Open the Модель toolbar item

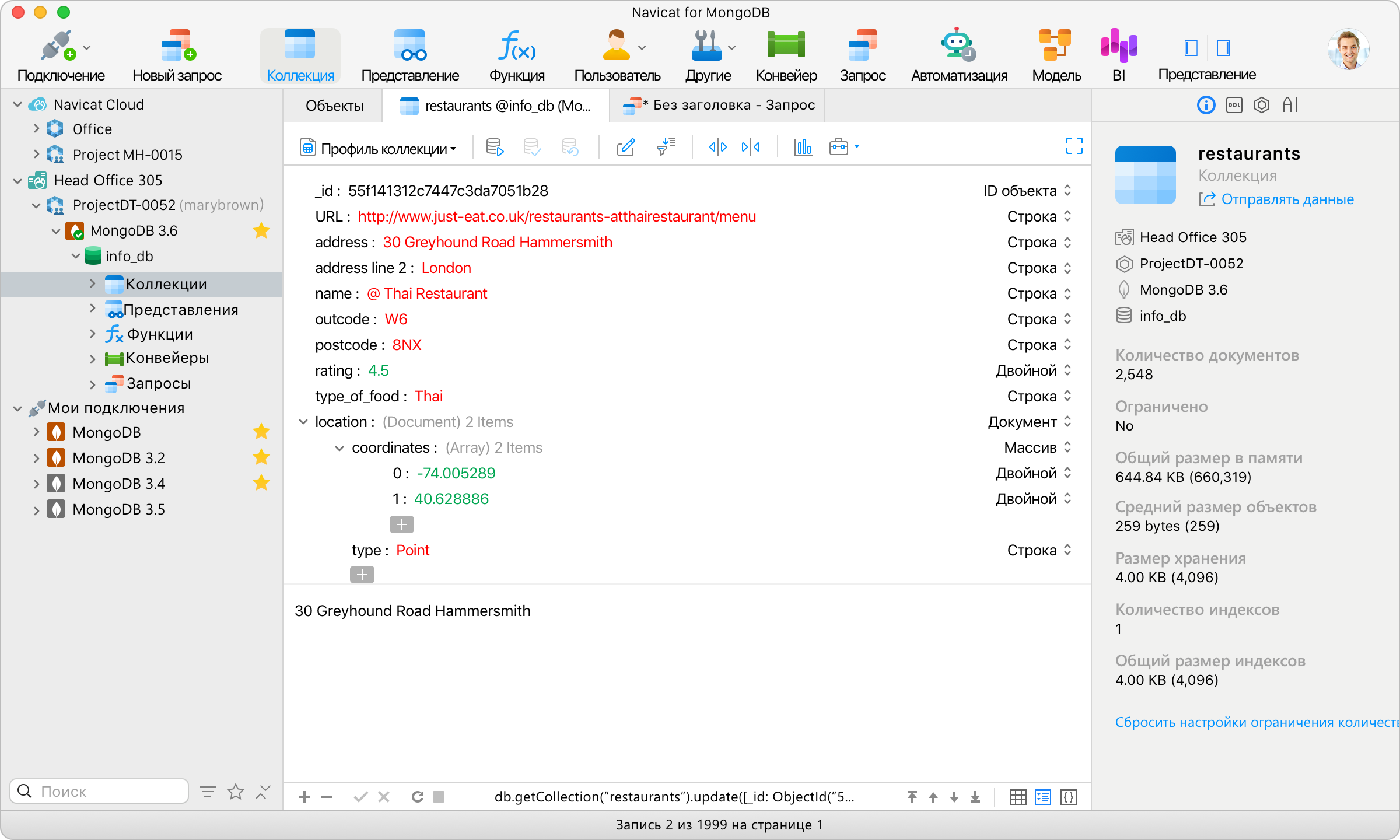pos(1056,56)
